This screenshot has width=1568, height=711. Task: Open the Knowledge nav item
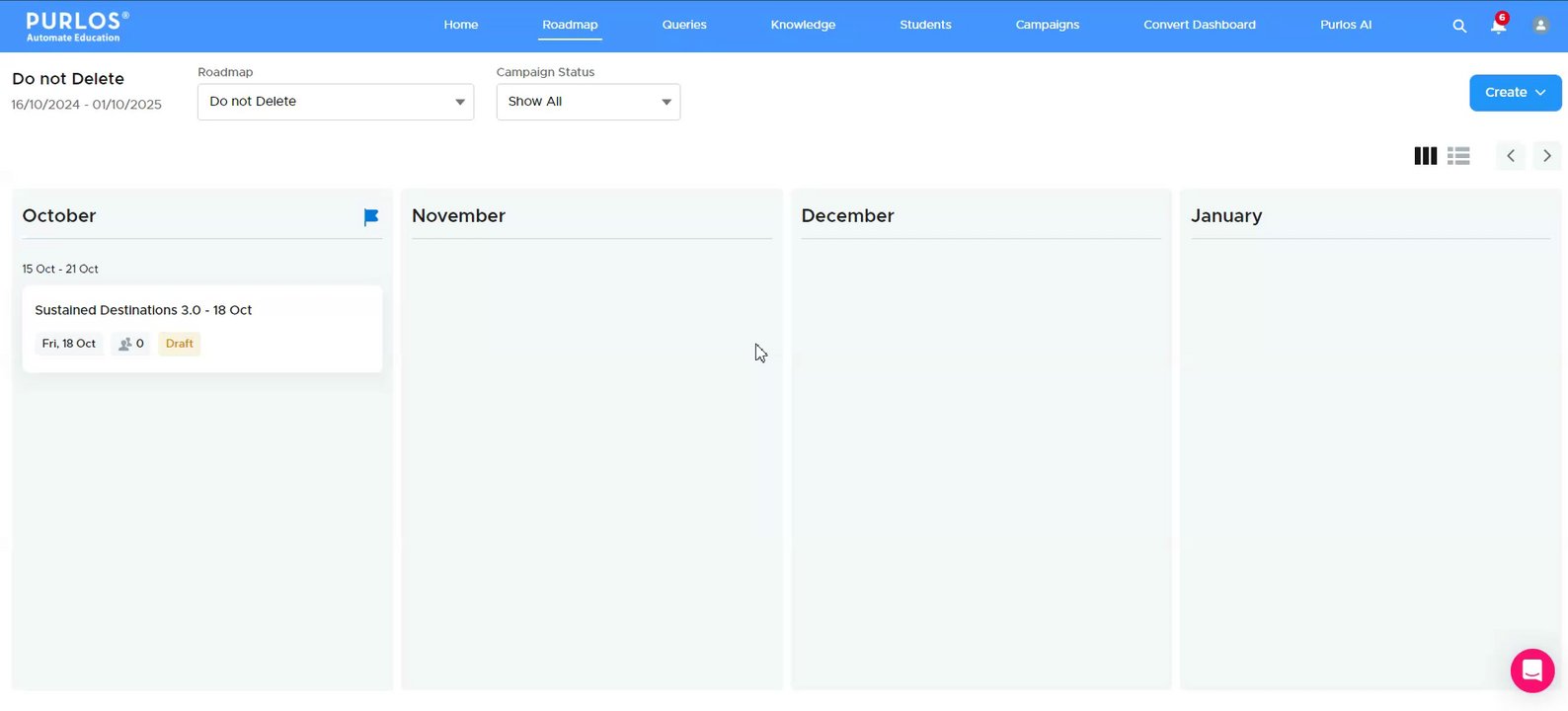803,25
